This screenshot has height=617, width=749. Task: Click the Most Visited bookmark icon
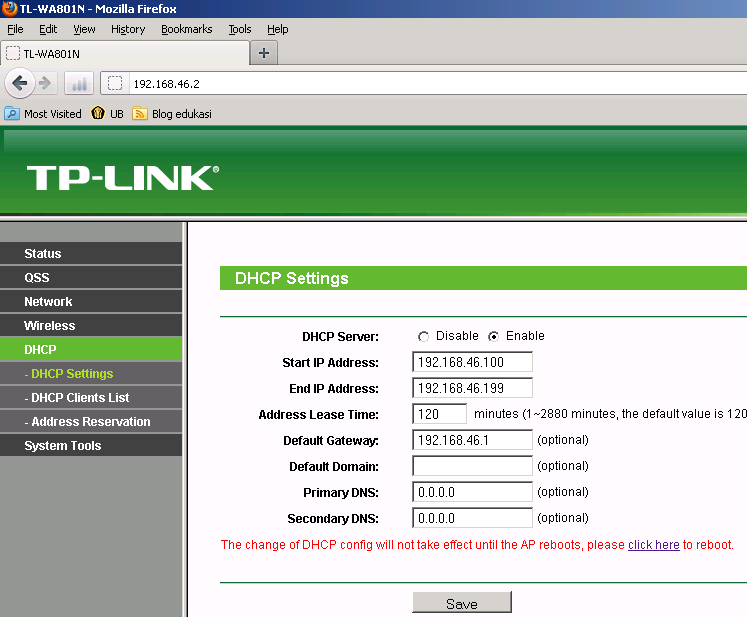12,114
